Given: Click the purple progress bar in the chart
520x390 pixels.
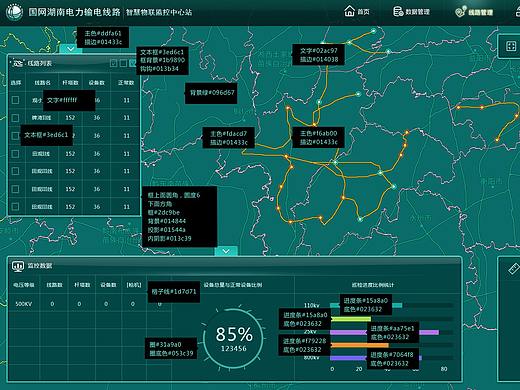Looking at the screenshot, I should [384, 332].
